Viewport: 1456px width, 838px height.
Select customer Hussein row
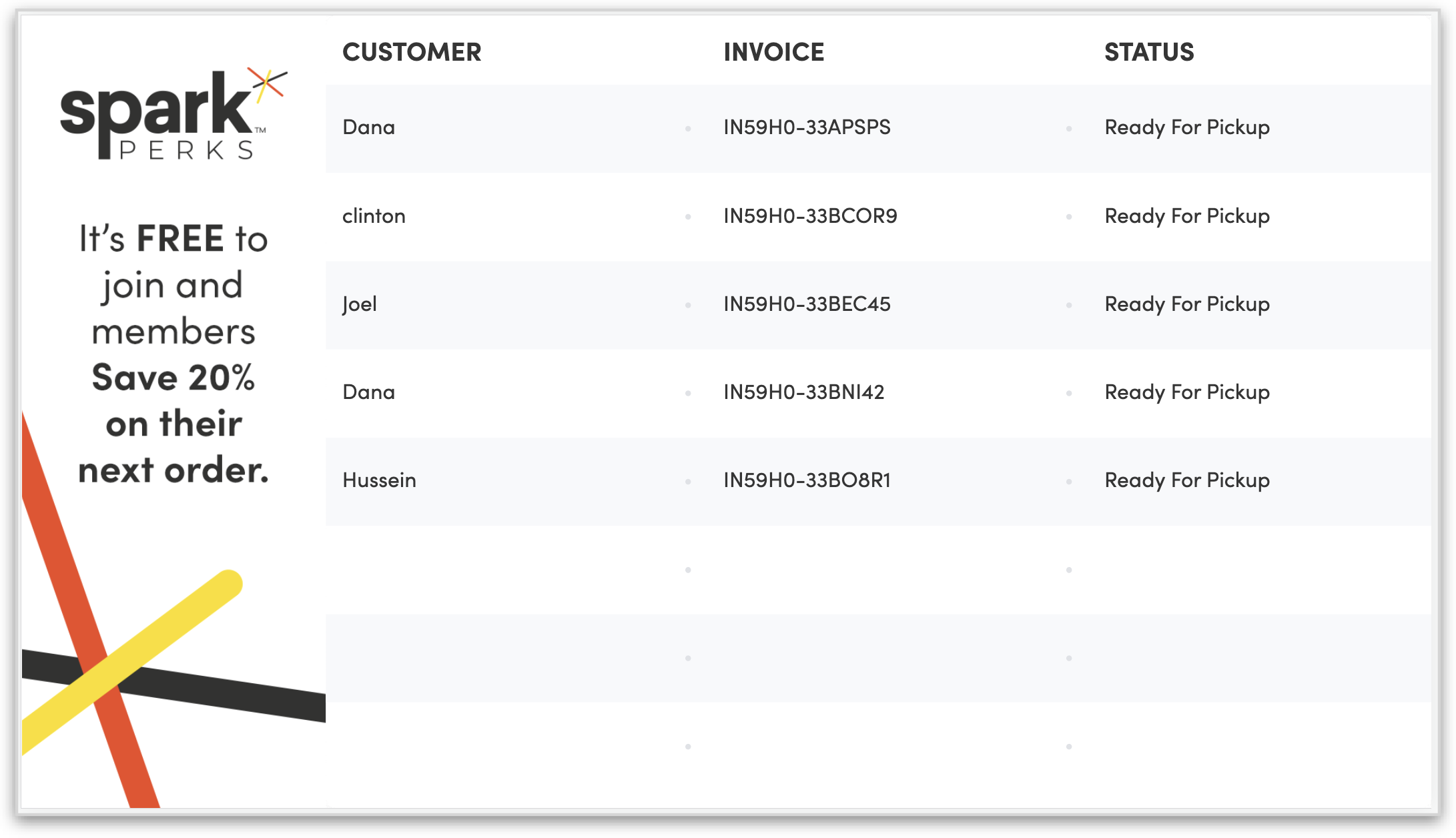coord(379,480)
